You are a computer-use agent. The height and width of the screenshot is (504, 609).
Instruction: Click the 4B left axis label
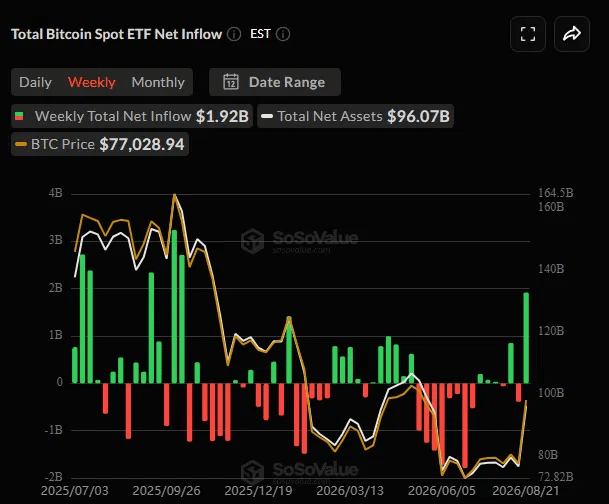[56, 193]
